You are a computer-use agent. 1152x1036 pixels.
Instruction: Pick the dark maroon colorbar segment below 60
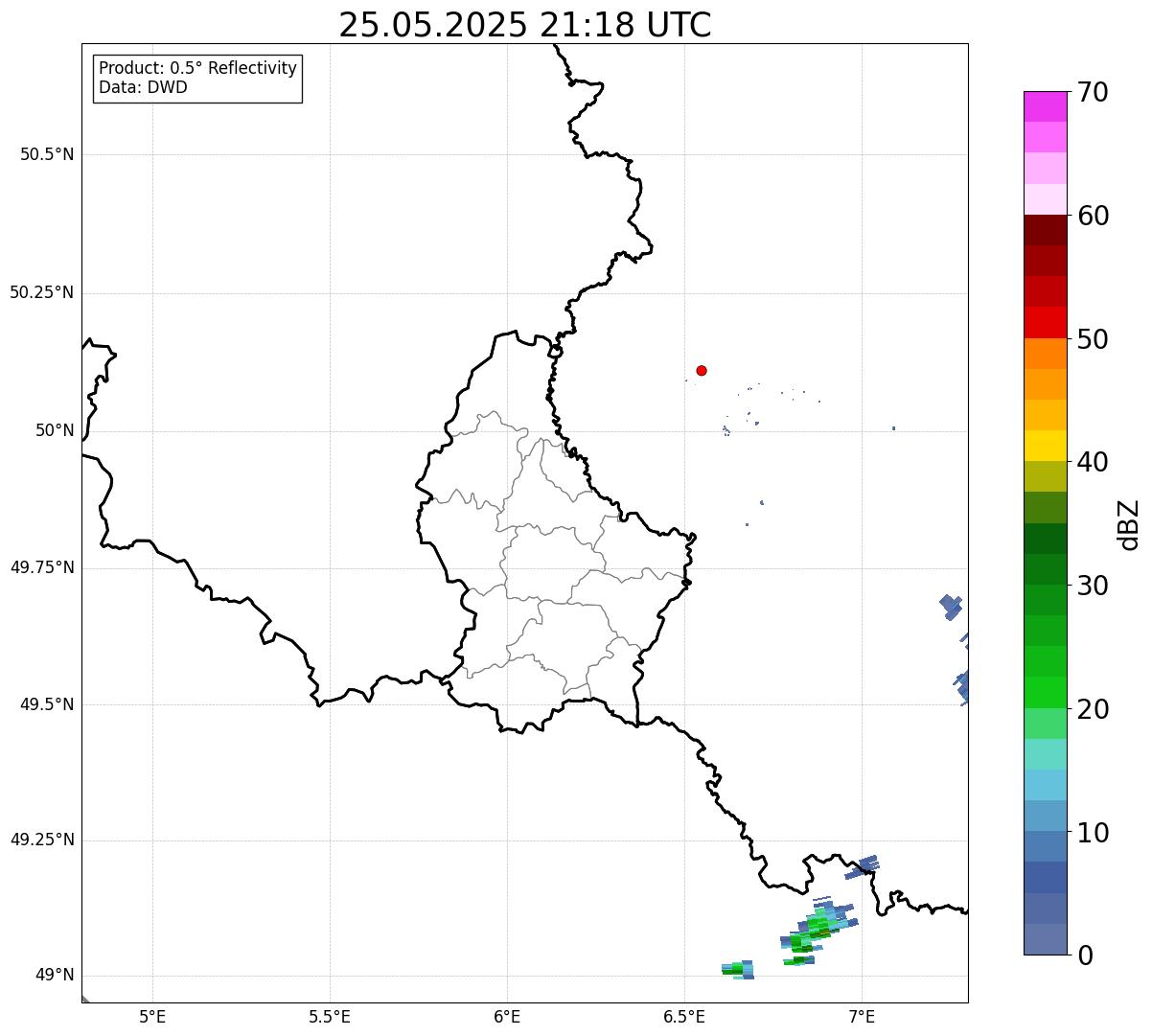[1045, 230]
